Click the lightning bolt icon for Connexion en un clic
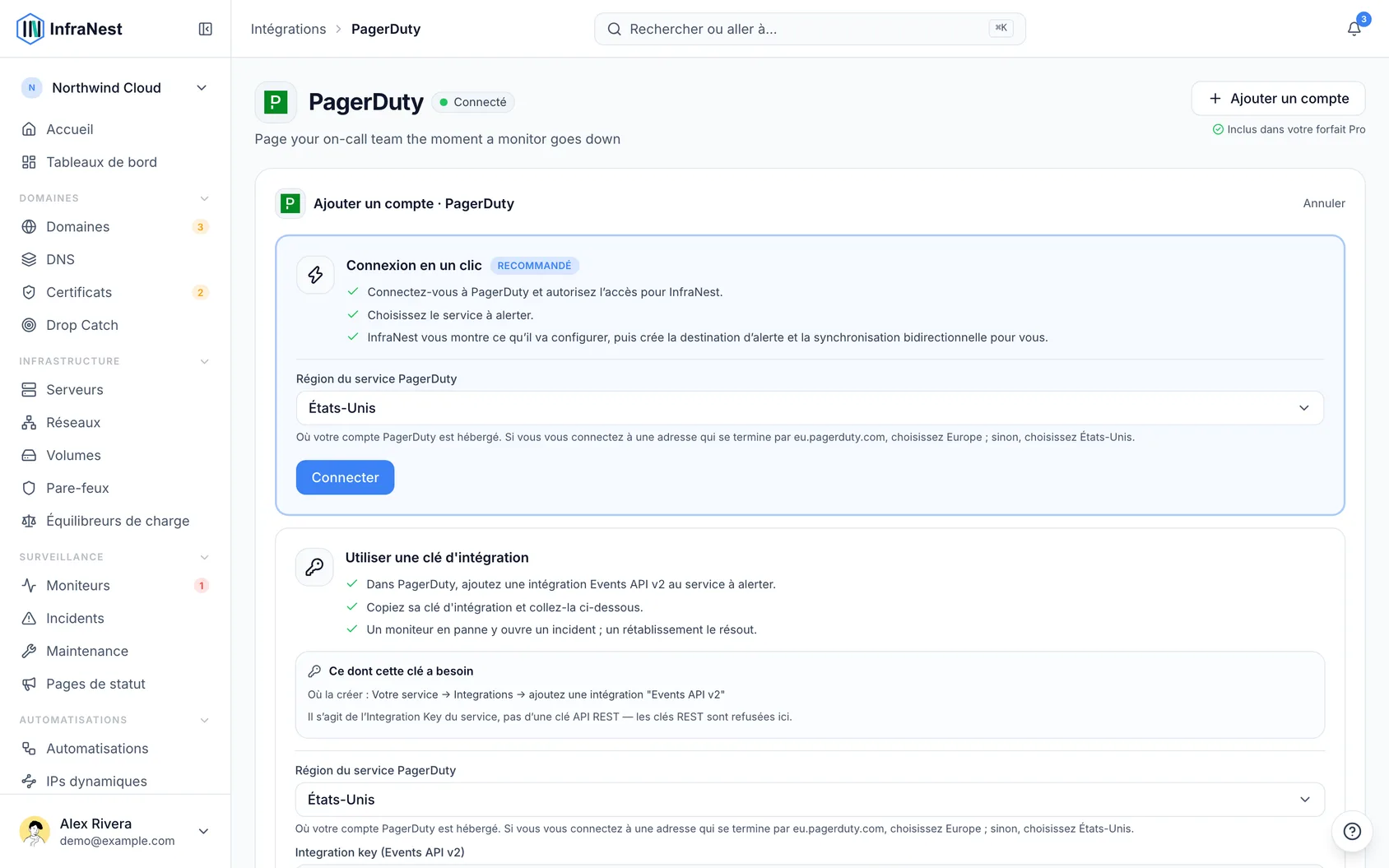Image resolution: width=1389 pixels, height=868 pixels. (315, 275)
